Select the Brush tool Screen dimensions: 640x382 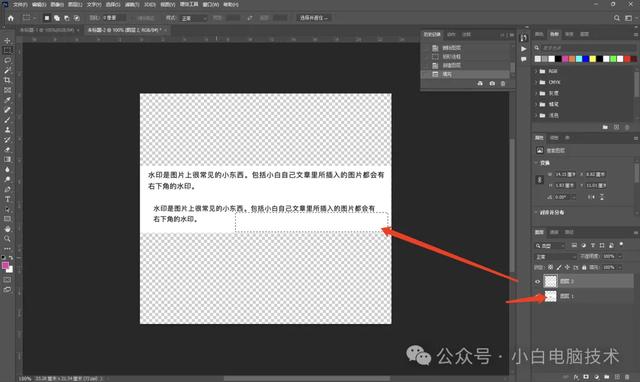tap(7, 120)
